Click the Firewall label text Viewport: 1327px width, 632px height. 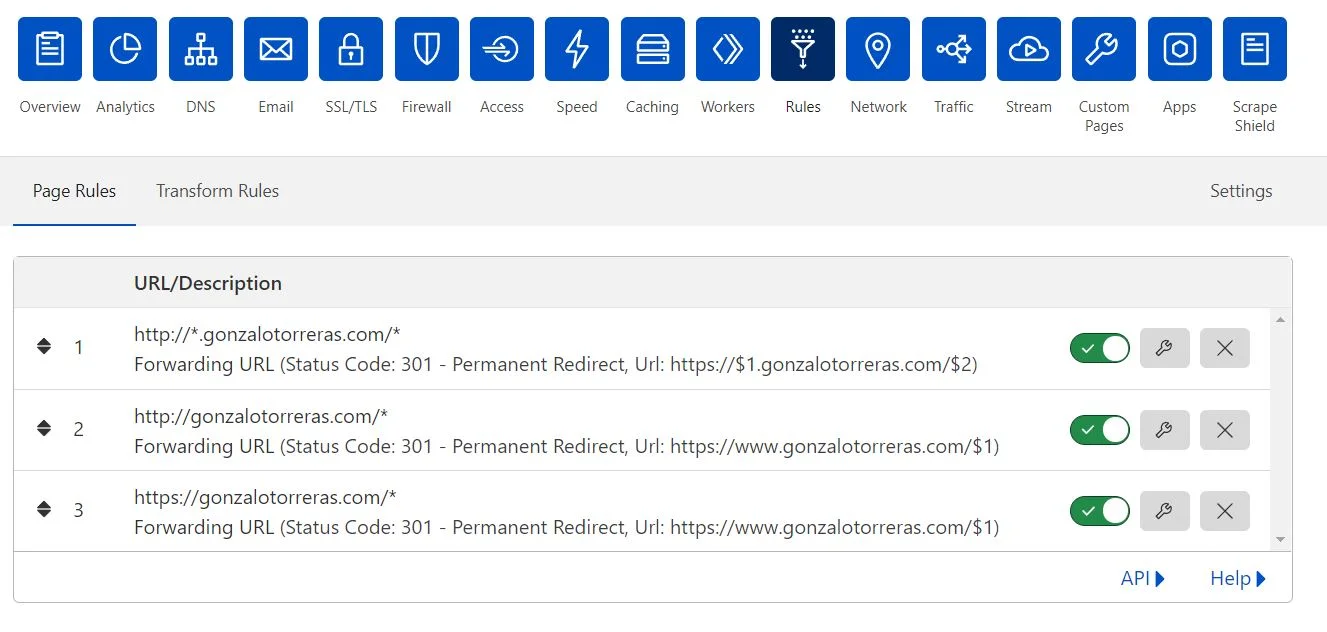point(427,107)
